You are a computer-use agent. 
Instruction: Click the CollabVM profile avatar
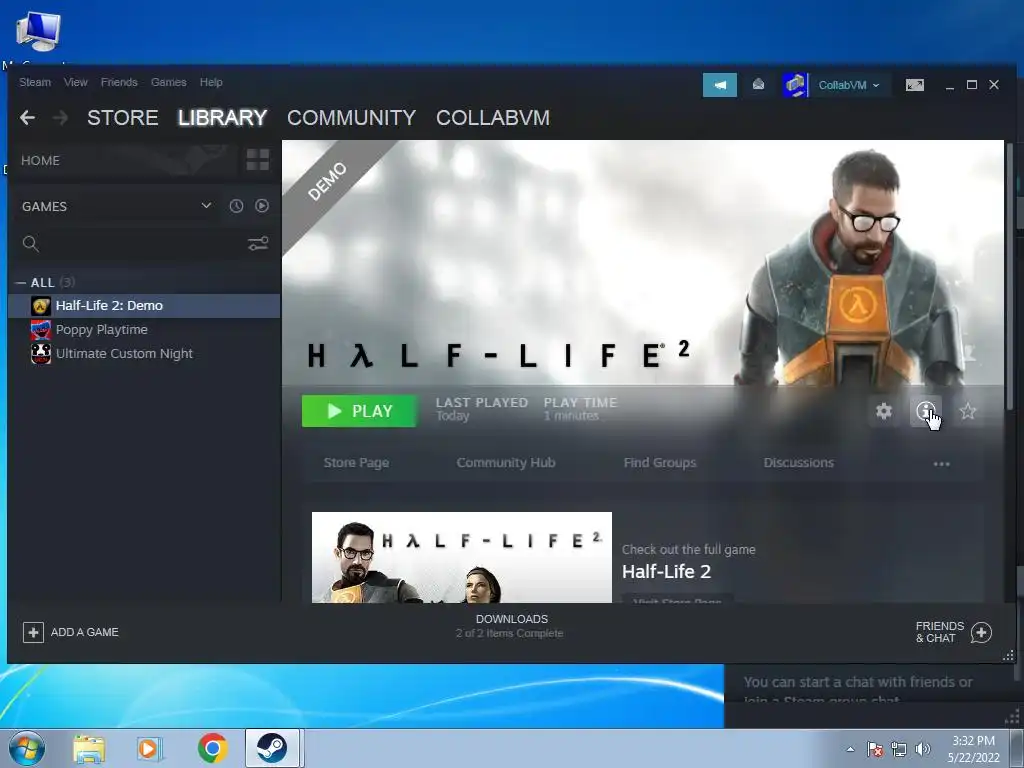click(x=795, y=85)
